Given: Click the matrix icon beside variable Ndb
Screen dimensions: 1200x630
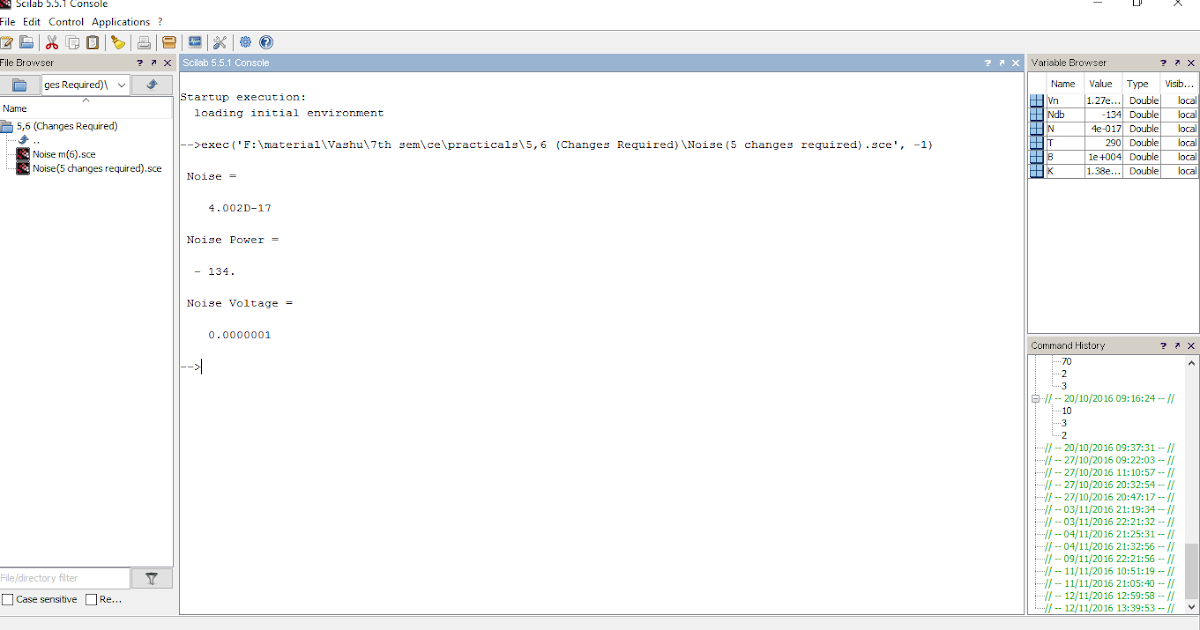Looking at the screenshot, I should click(x=1036, y=115).
